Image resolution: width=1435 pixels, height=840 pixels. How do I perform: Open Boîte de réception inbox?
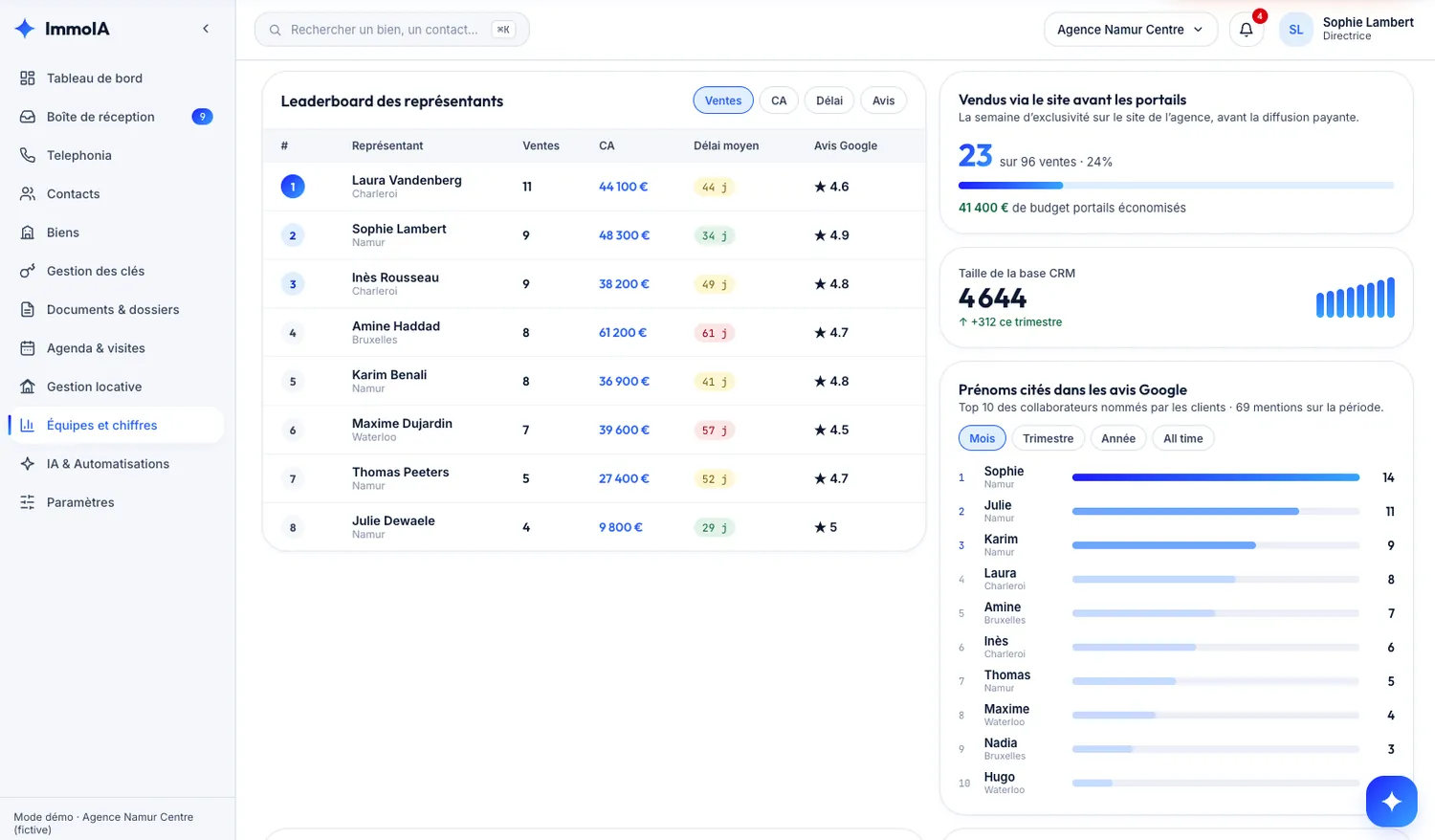pos(116,117)
